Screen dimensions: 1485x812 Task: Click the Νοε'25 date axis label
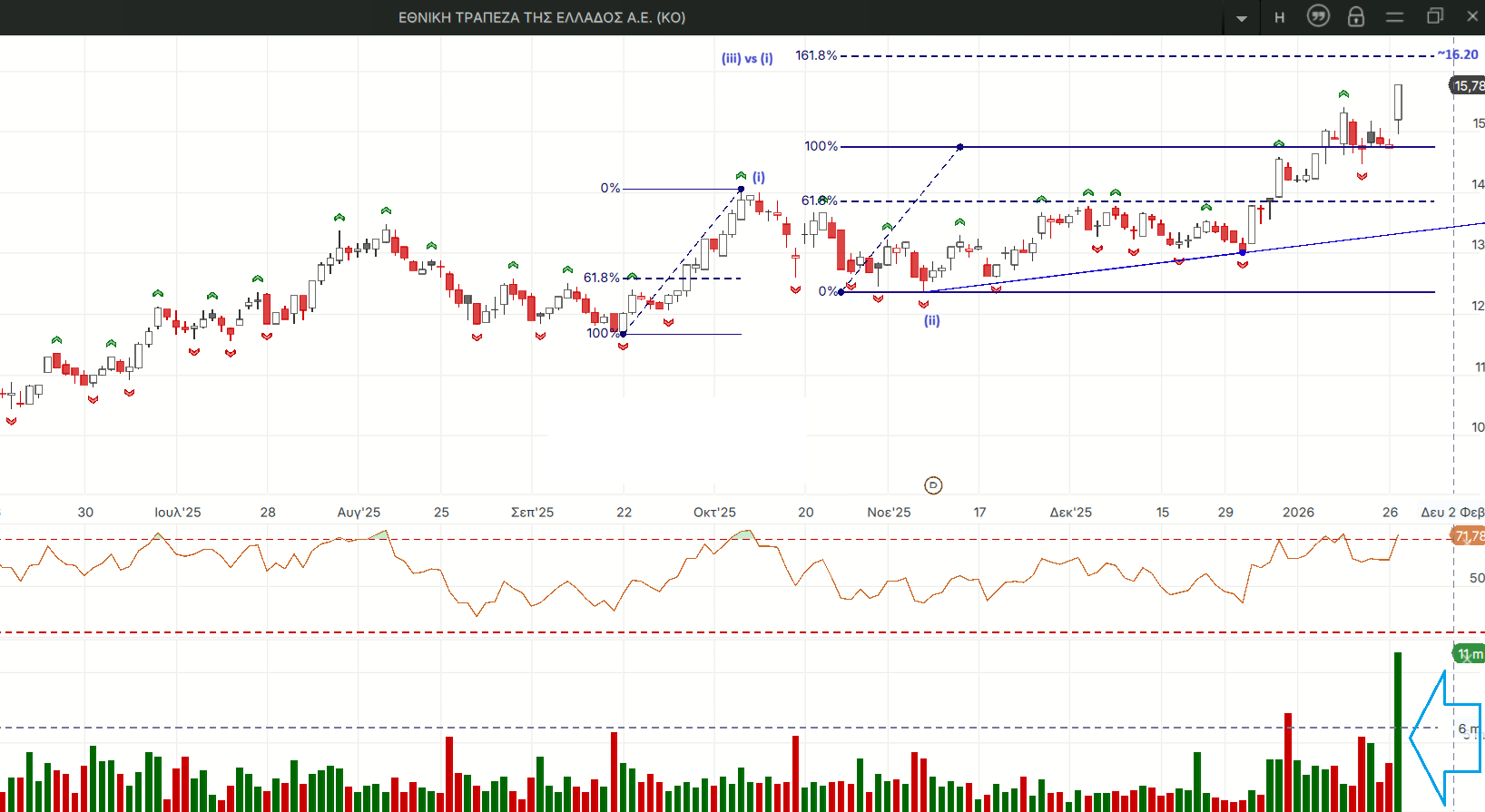point(889,513)
